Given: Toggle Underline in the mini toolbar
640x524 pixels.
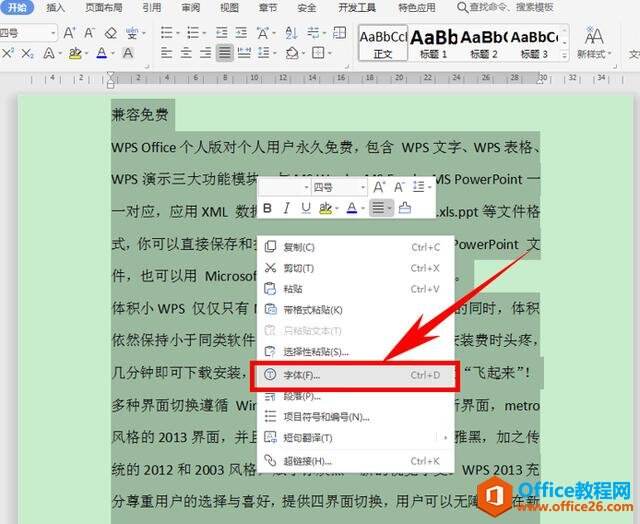Looking at the screenshot, I should tap(306, 209).
